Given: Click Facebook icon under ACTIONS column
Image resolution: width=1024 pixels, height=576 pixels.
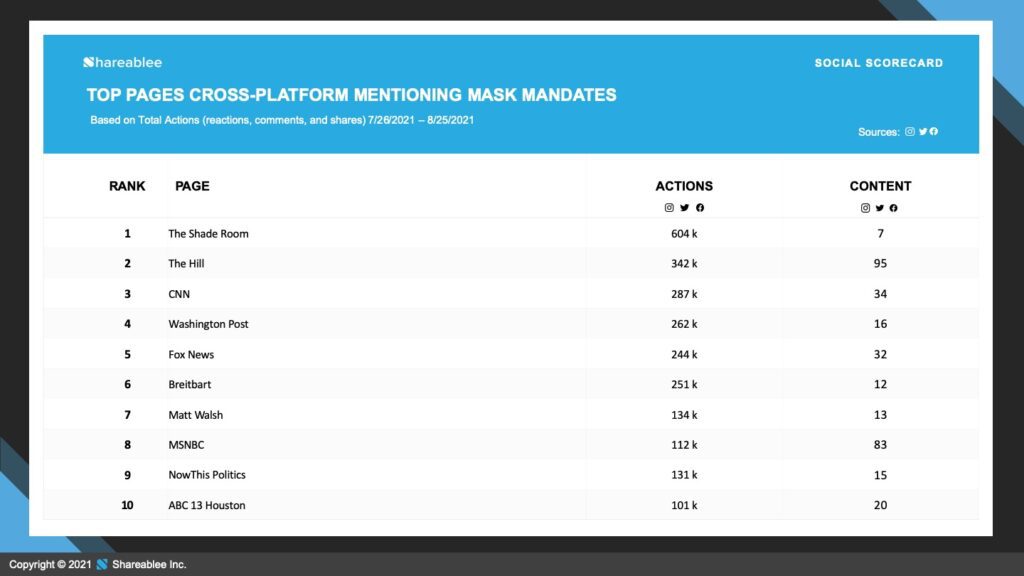Looking at the screenshot, I should coord(700,208).
